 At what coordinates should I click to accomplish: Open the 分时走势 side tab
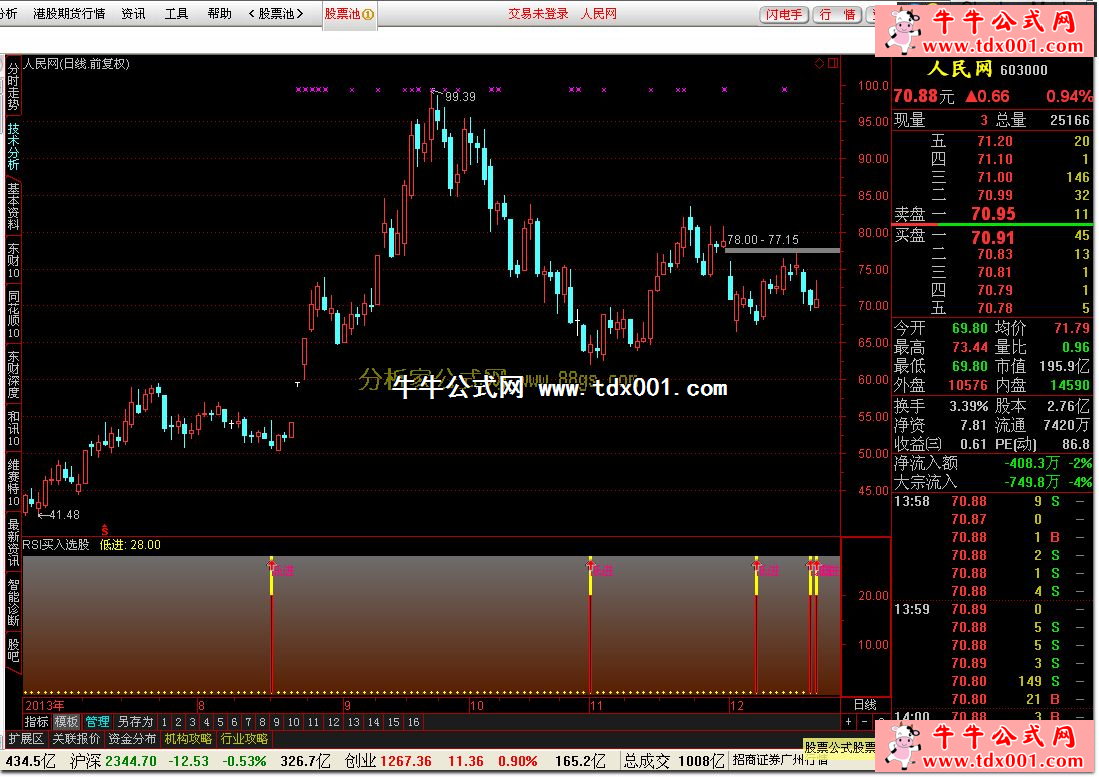tap(13, 87)
